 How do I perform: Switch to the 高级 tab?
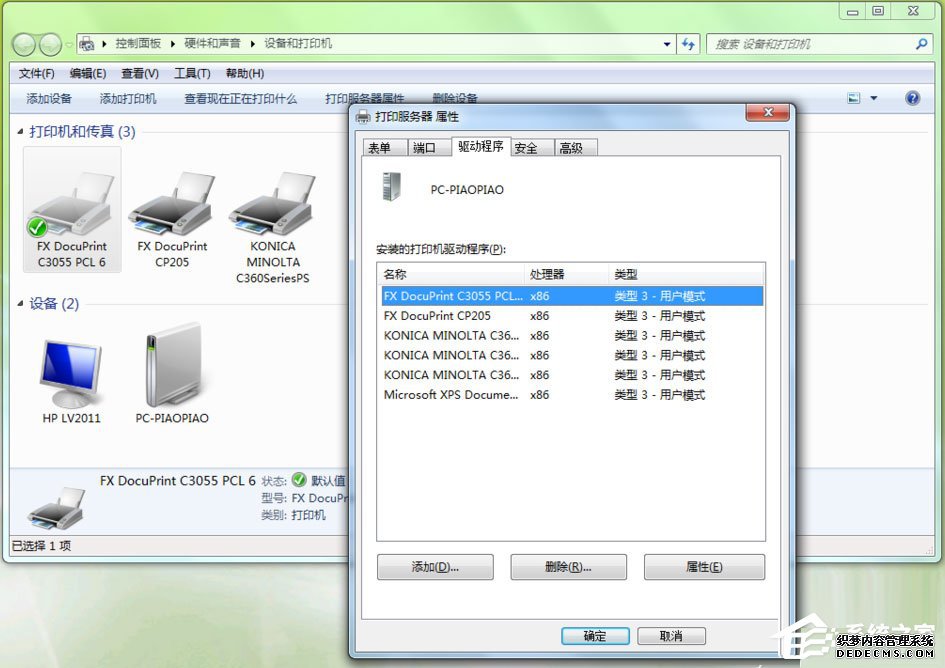point(576,148)
